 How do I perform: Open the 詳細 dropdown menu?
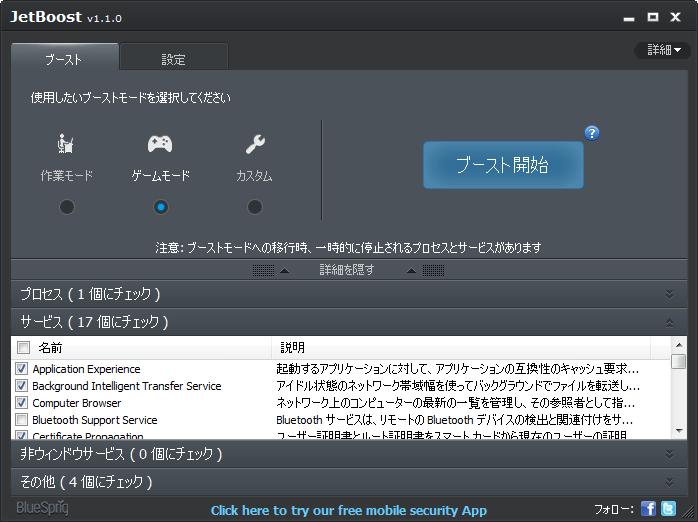[663, 50]
